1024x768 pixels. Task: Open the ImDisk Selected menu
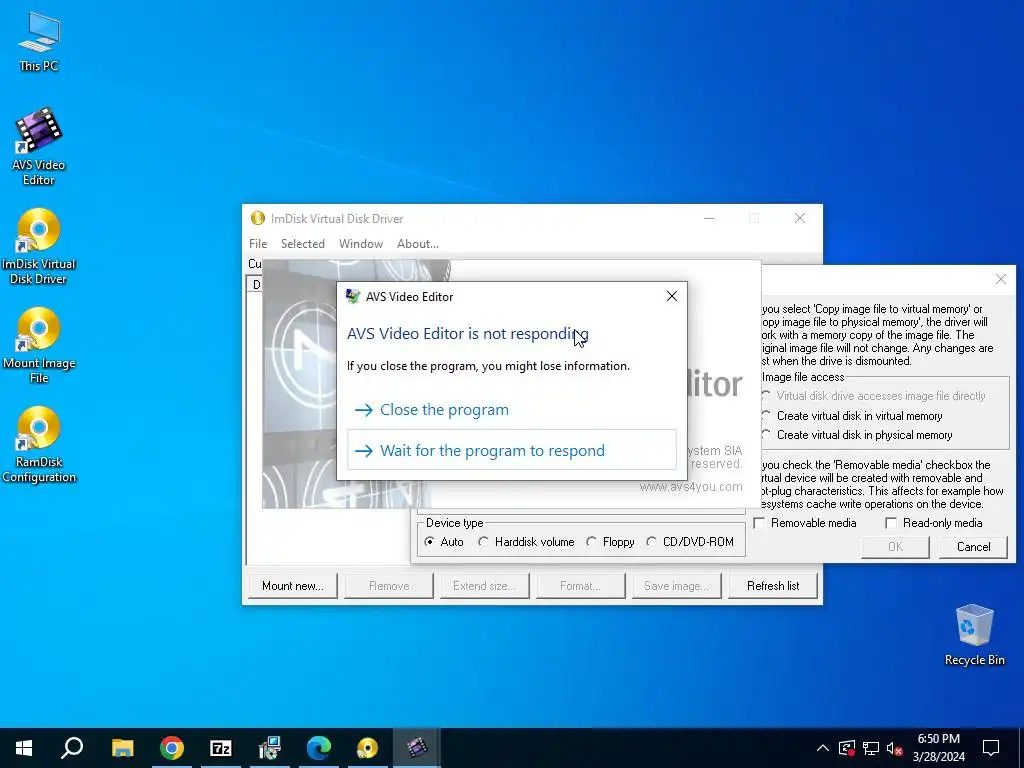[302, 244]
